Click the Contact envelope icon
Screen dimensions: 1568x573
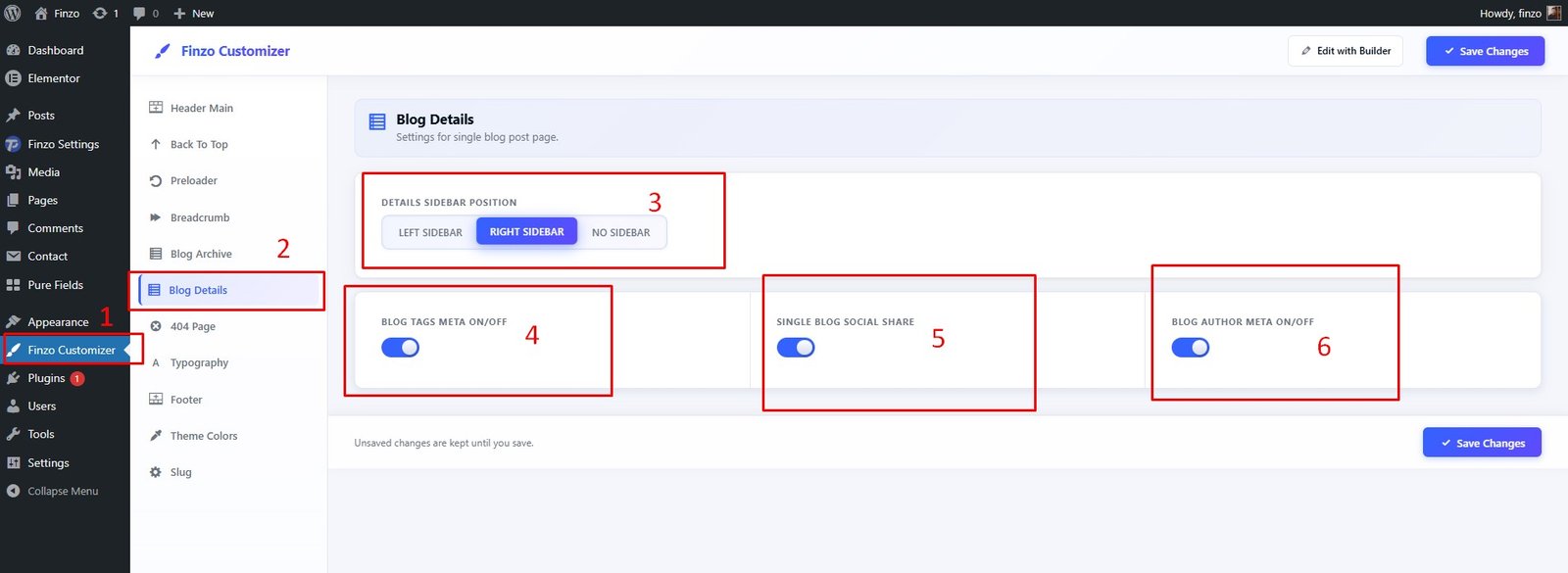point(13,257)
